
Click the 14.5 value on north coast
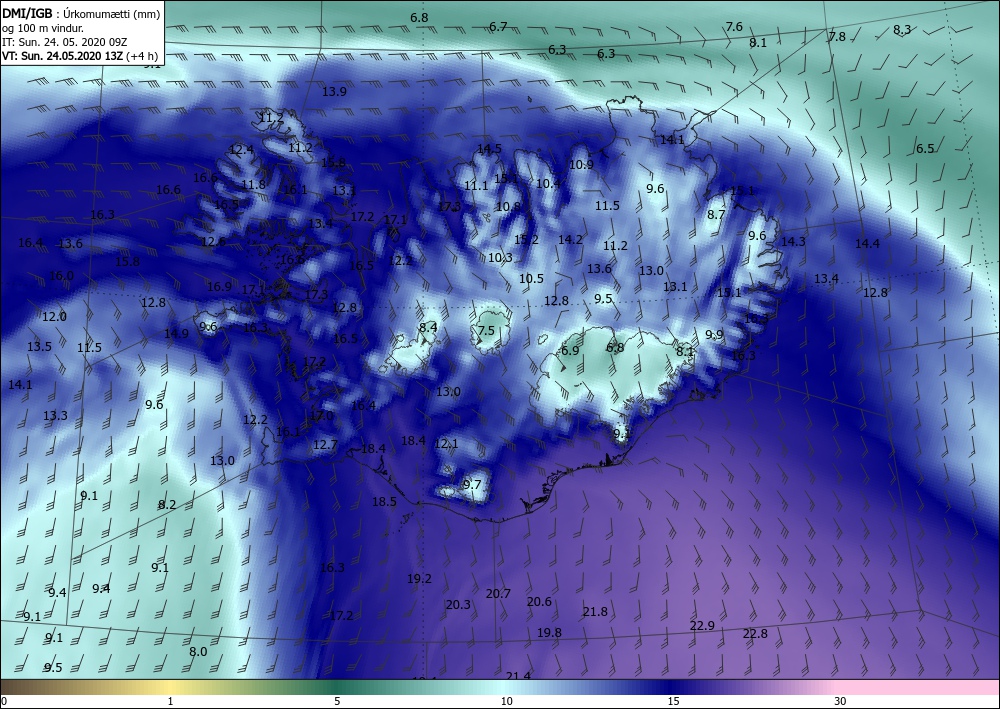tap(489, 149)
